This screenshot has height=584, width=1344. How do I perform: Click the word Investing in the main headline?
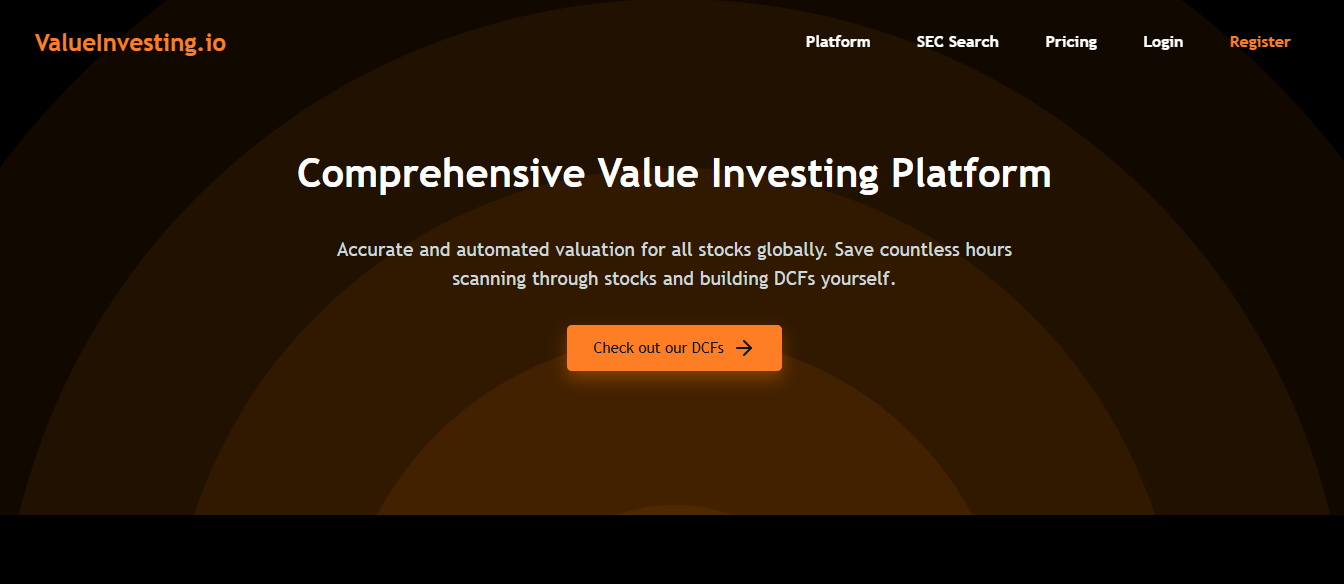pyautogui.click(x=794, y=173)
